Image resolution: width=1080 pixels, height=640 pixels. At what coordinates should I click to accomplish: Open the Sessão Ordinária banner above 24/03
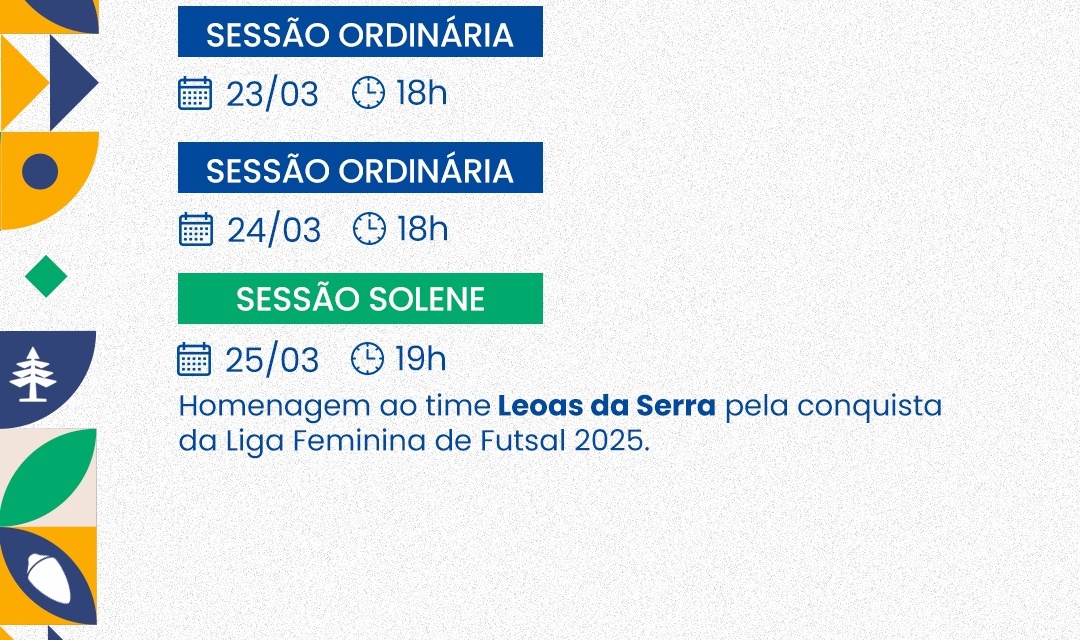click(360, 170)
